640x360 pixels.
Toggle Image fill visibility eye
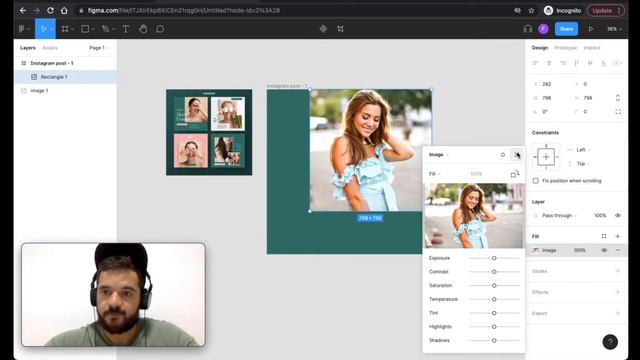(x=604, y=250)
